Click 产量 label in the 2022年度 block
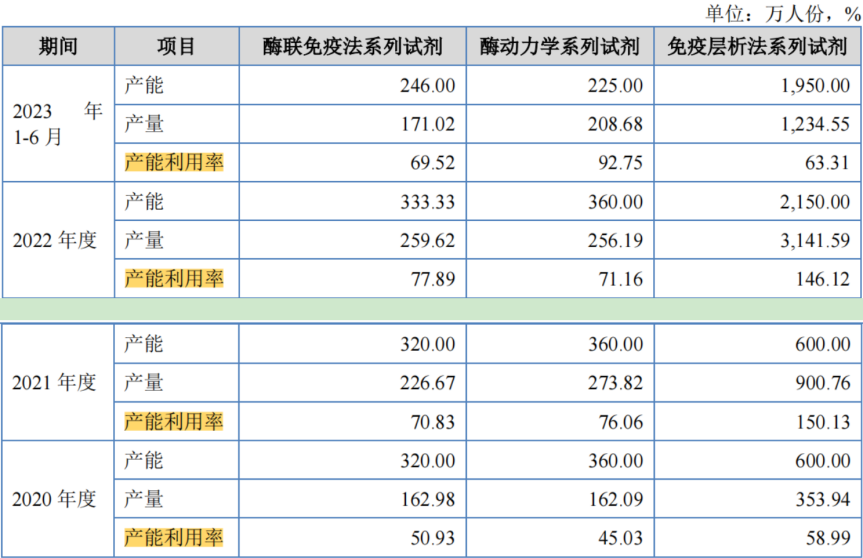863x558 pixels. pos(144,240)
